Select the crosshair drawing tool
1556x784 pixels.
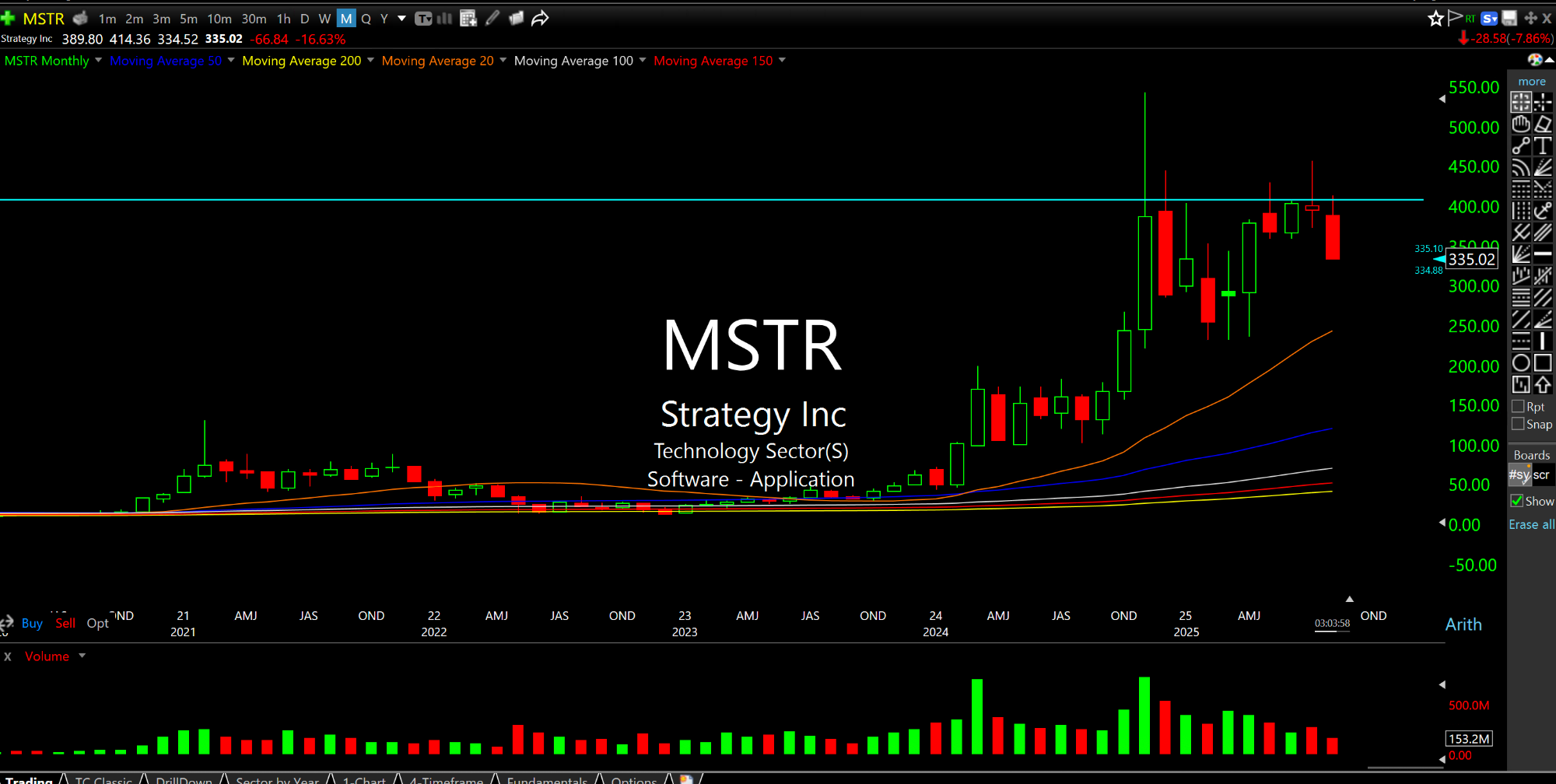tap(1543, 102)
